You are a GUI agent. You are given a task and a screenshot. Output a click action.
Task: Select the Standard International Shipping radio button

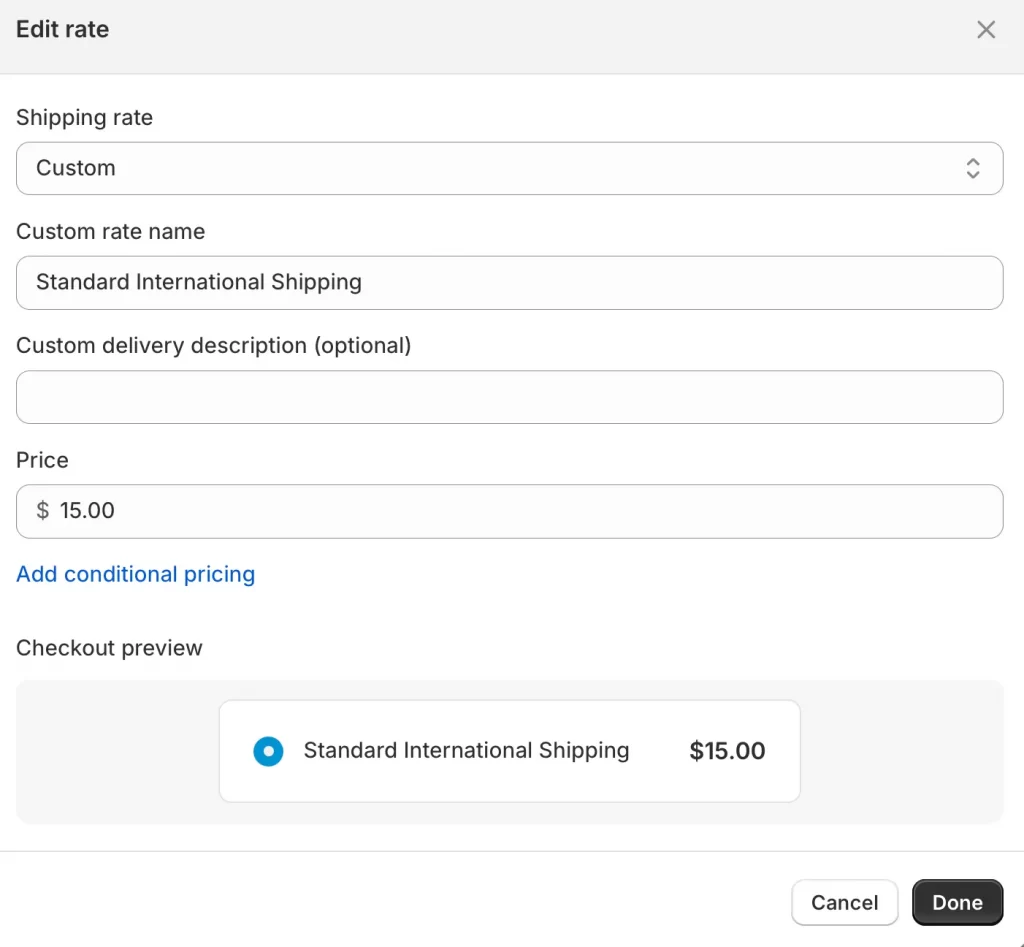[268, 751]
